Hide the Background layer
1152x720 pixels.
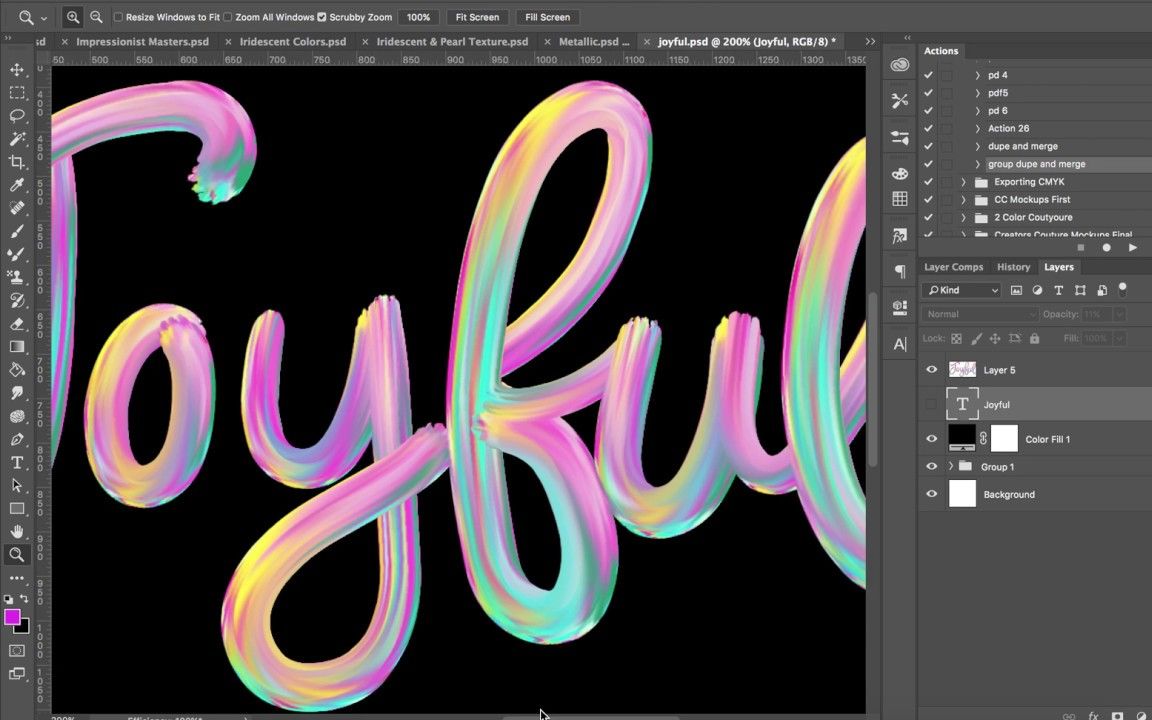click(x=931, y=494)
